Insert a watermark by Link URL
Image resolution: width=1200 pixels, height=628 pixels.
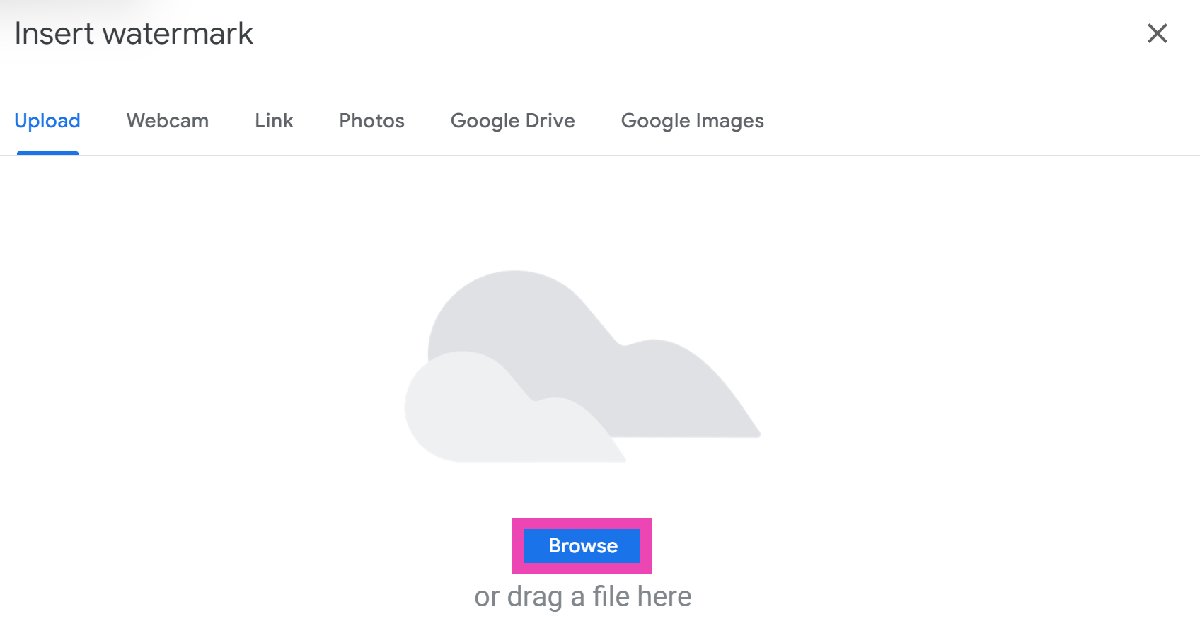click(273, 121)
